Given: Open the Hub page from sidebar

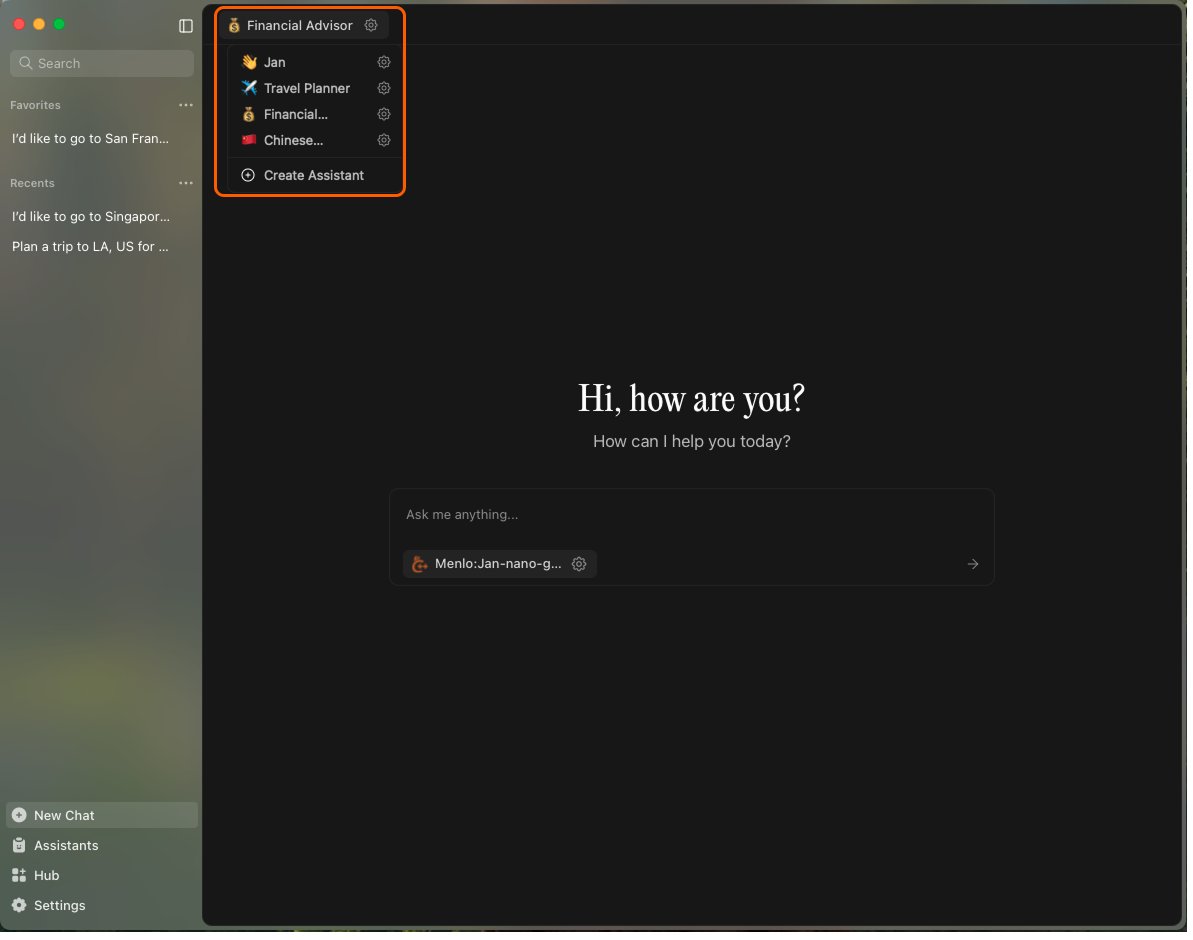Looking at the screenshot, I should [46, 875].
